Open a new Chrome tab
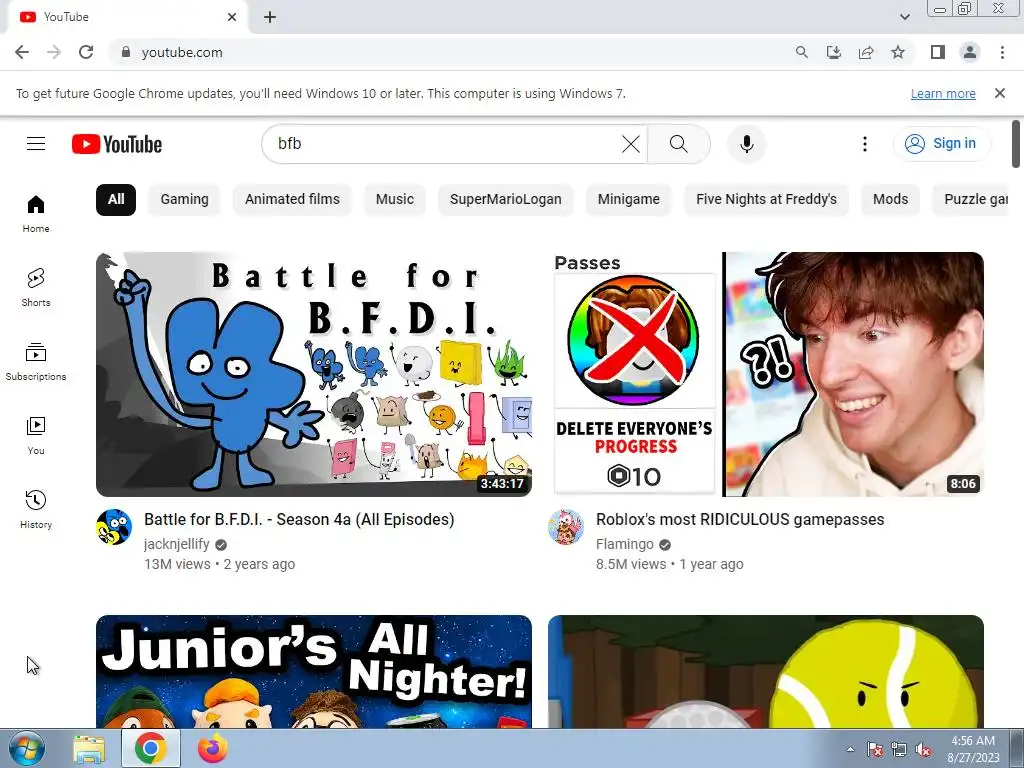1024x768 pixels. click(x=270, y=17)
